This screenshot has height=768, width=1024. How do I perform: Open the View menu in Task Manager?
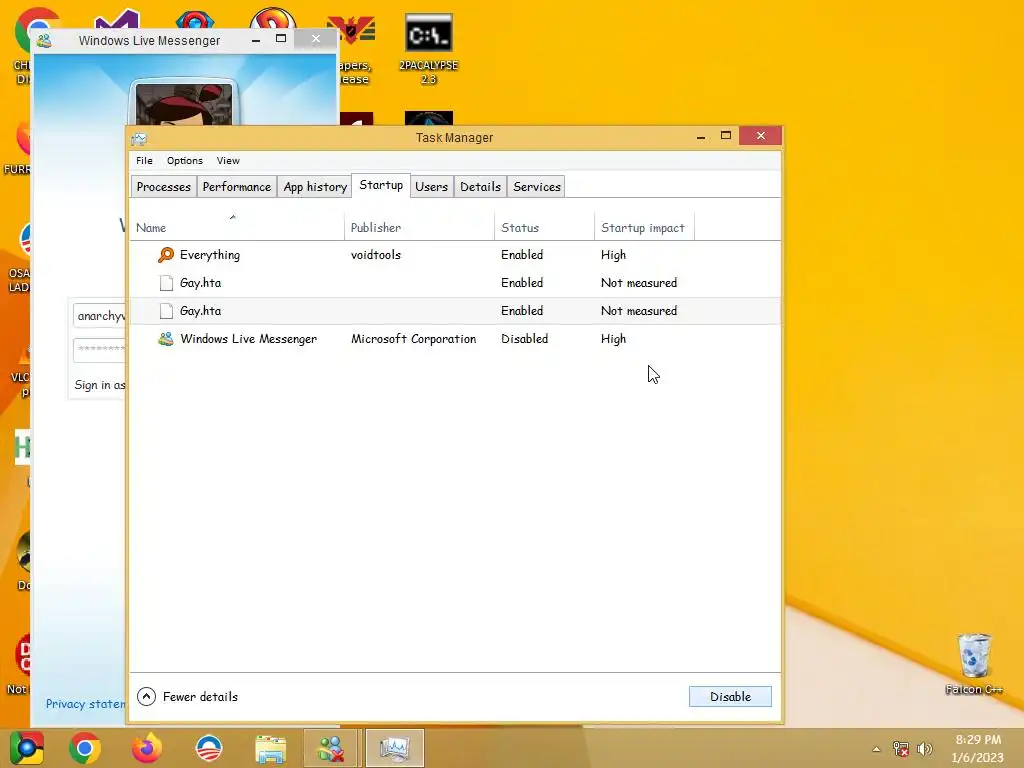pyautogui.click(x=228, y=161)
